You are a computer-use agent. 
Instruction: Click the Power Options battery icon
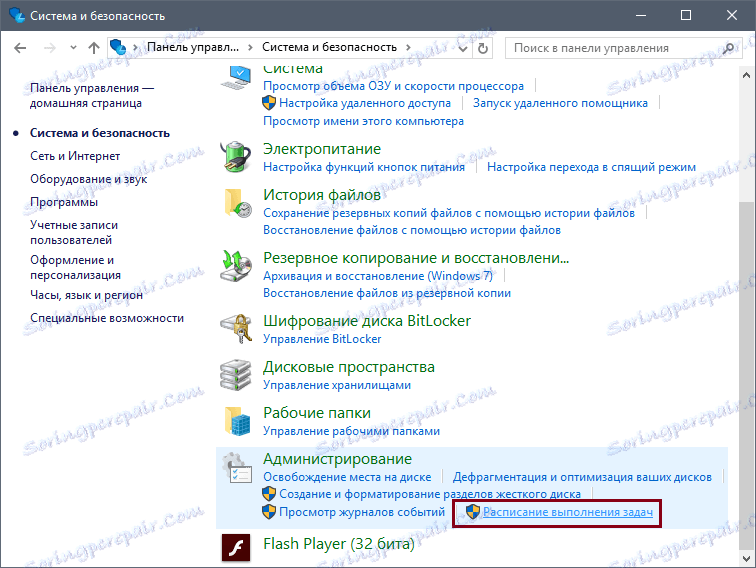tap(236, 157)
